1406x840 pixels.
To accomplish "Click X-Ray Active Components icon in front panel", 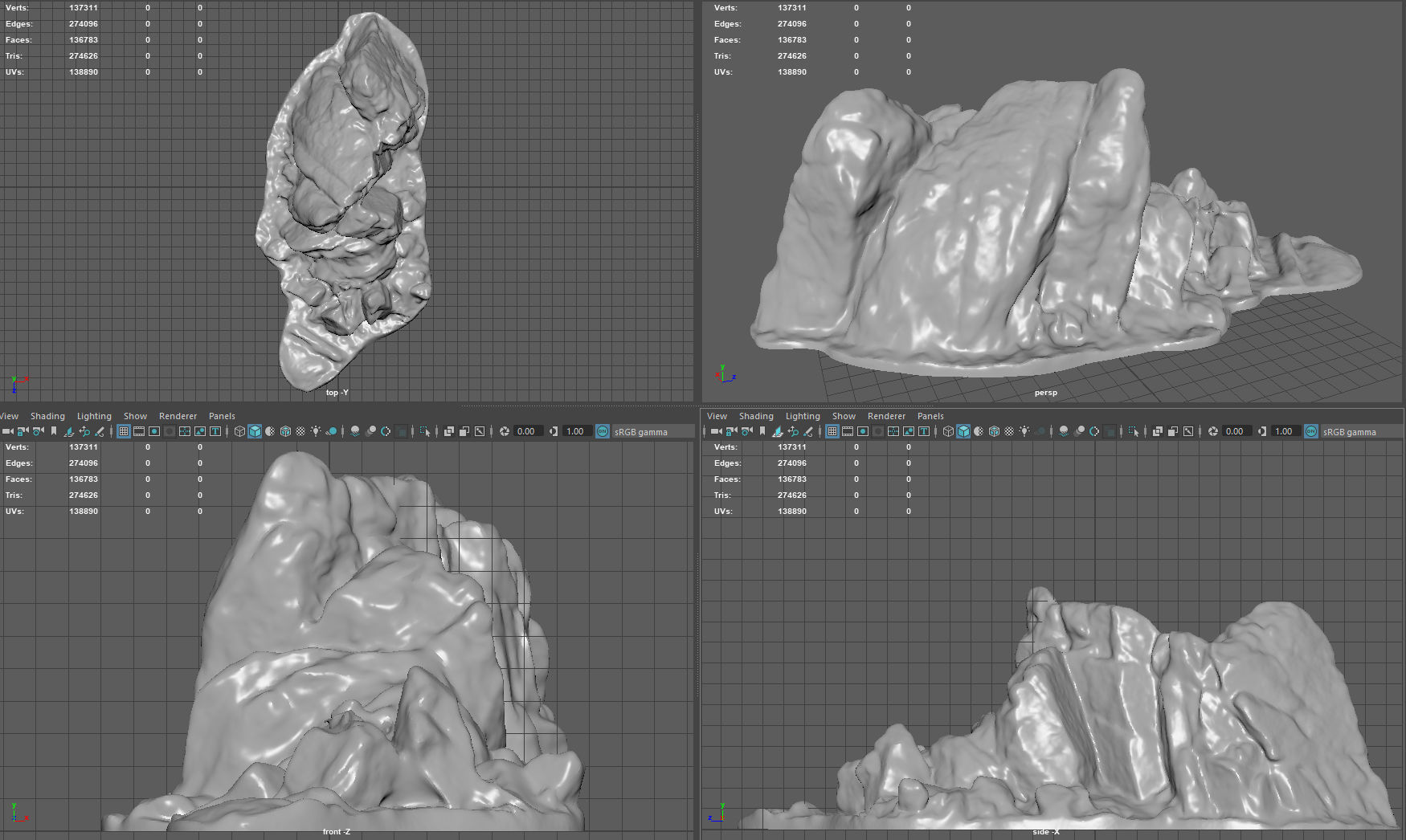I will 464,431.
